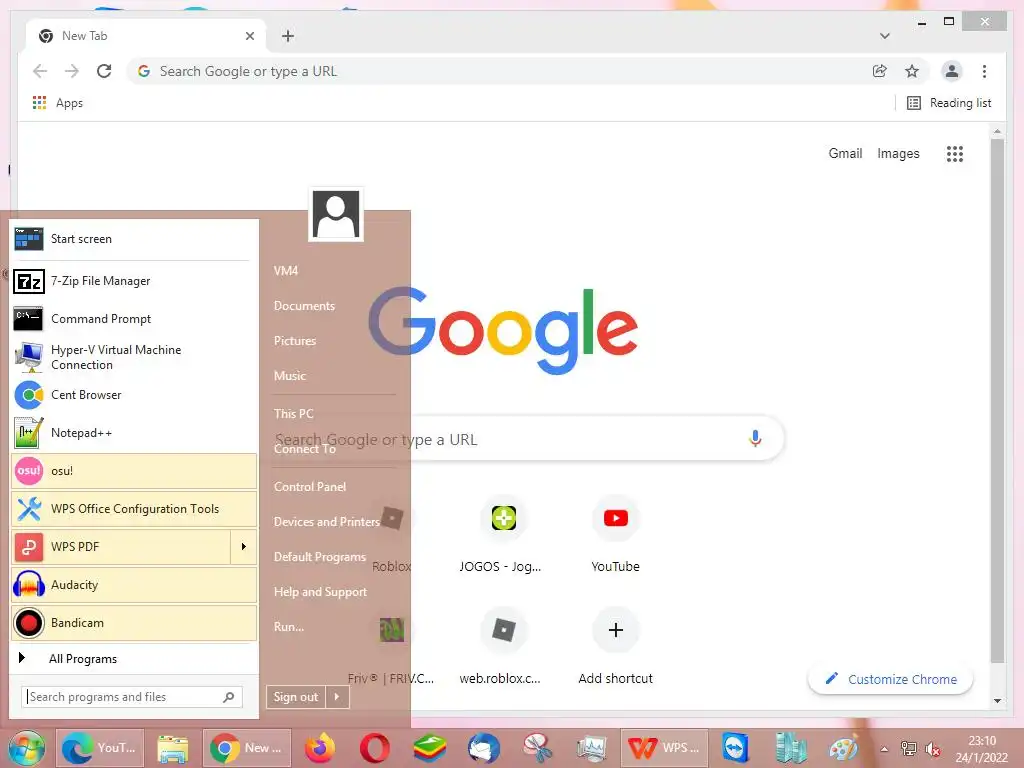Launch Audacity from the Start menu
Image resolution: width=1024 pixels, height=768 pixels.
134,584
